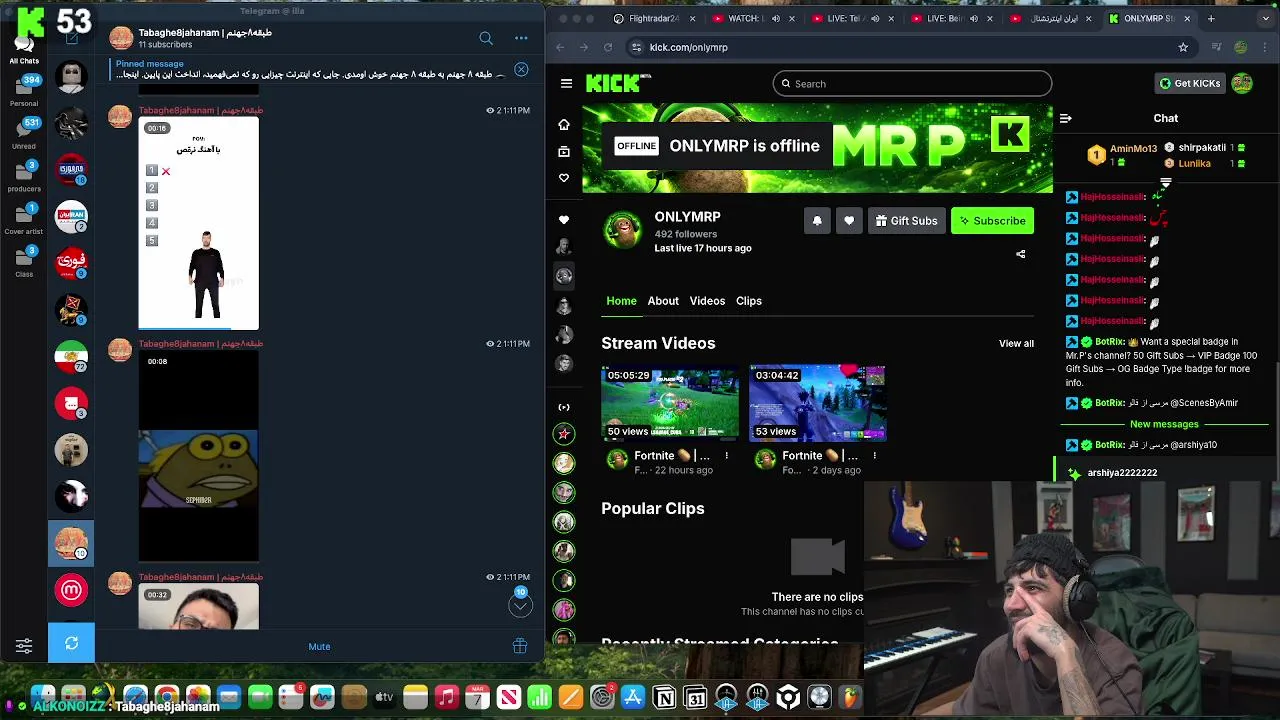The image size is (1280, 720).
Task: Expand the Kick sidebar recommended section
Action: [x=564, y=407]
